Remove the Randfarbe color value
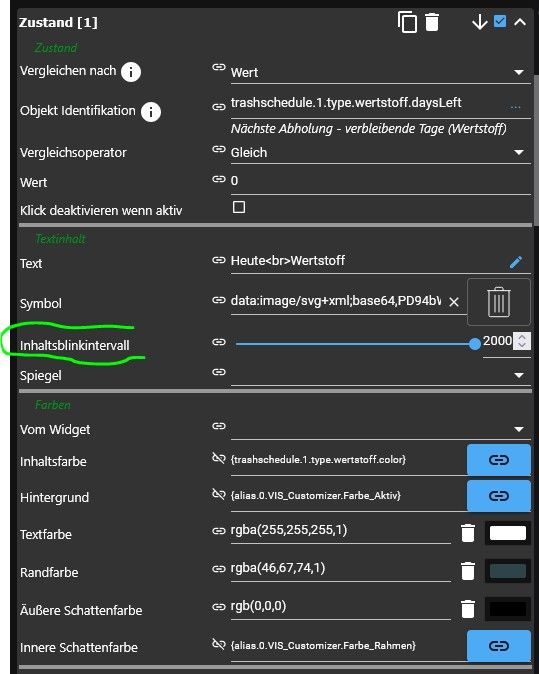The width and height of the screenshot is (539, 674). [x=468, y=571]
